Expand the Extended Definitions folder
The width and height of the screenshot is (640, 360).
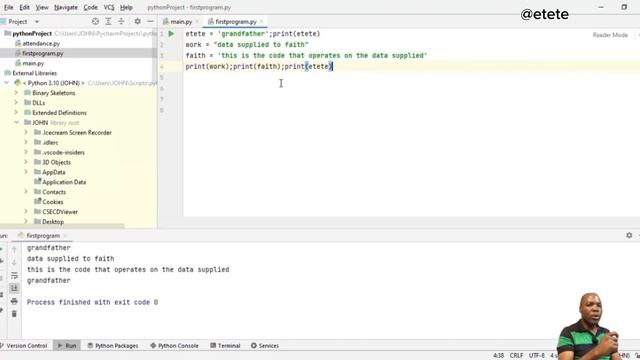(x=16, y=112)
